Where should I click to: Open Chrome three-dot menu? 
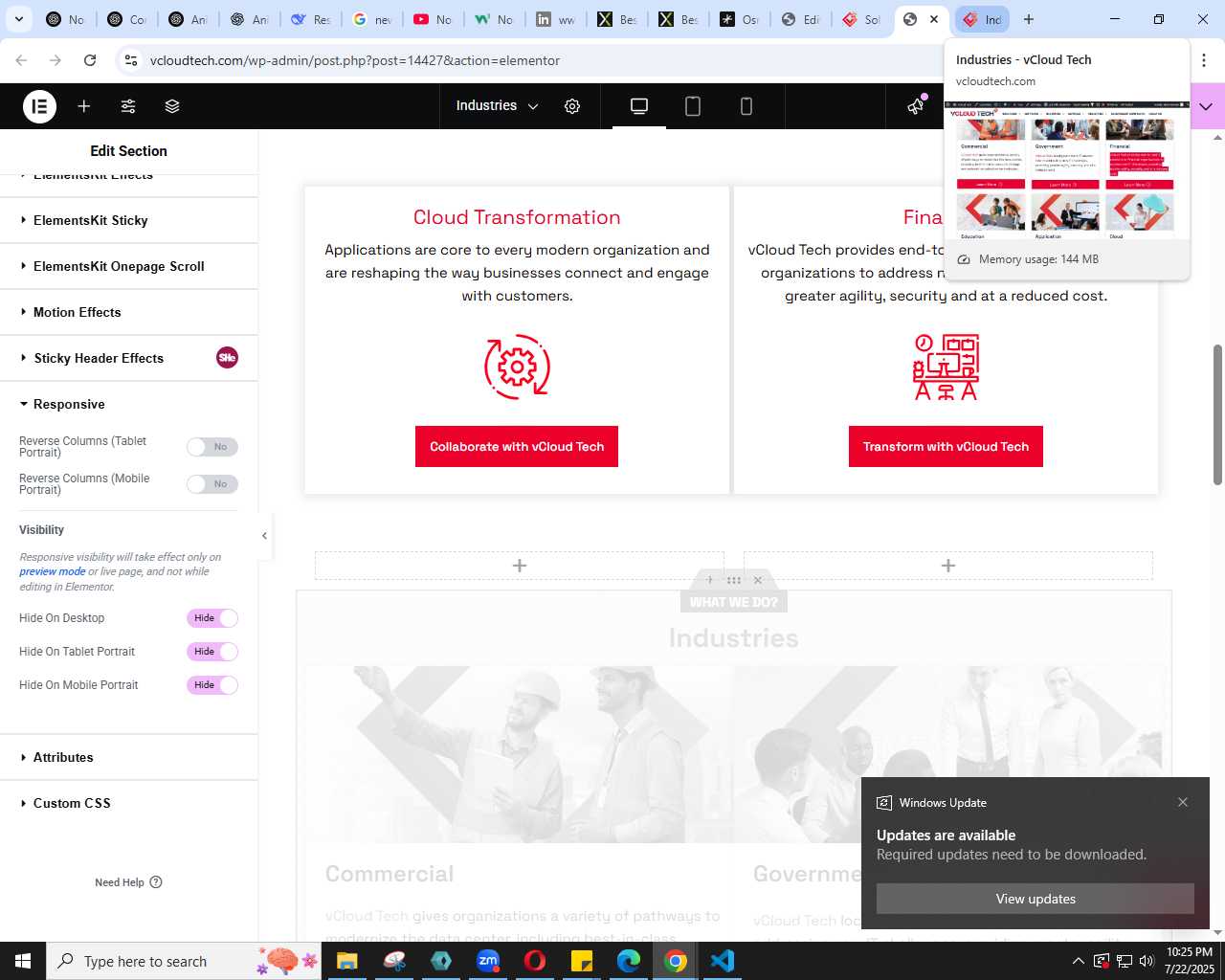tap(1204, 60)
